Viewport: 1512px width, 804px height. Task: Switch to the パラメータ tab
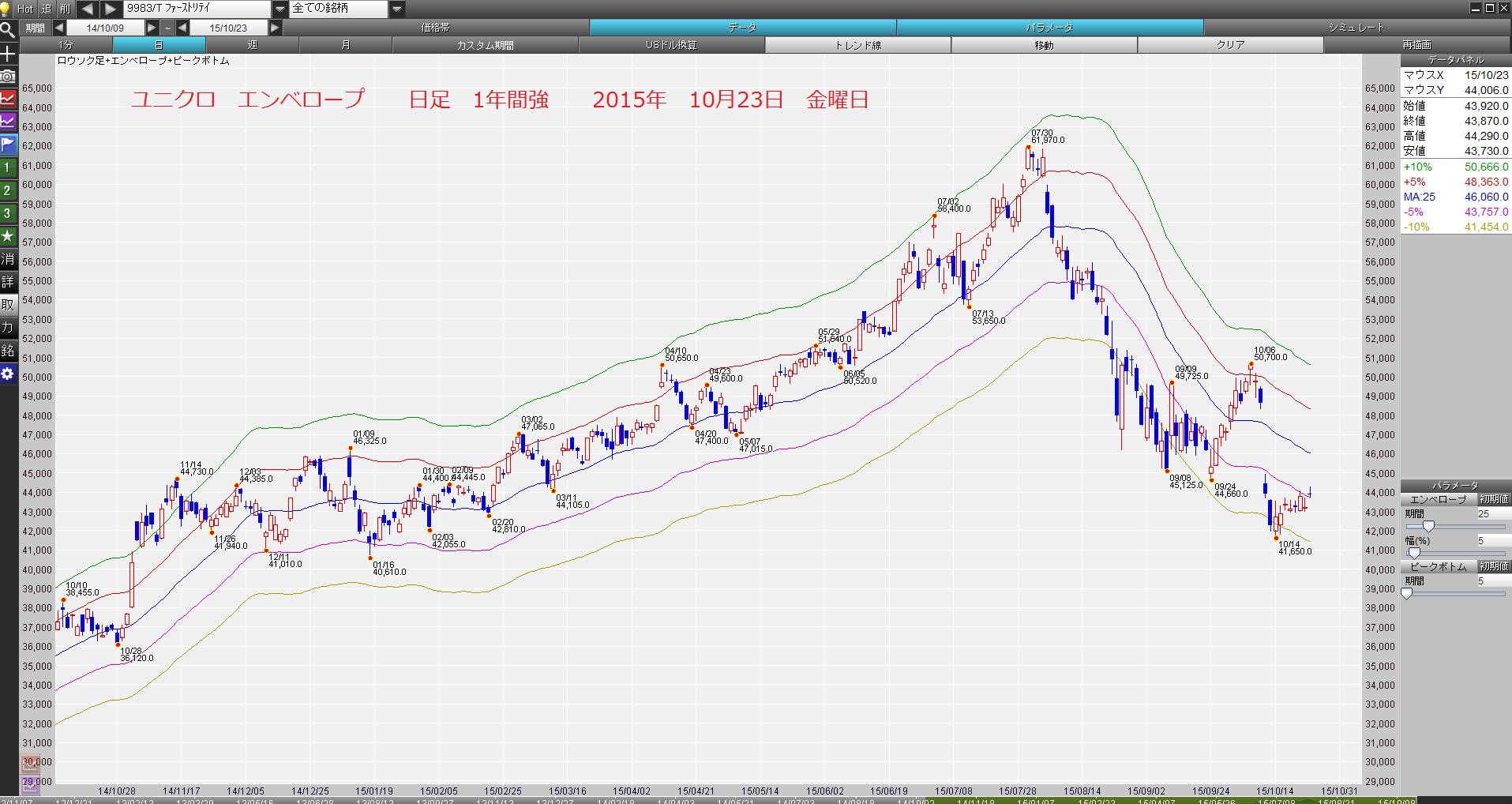pos(1050,28)
